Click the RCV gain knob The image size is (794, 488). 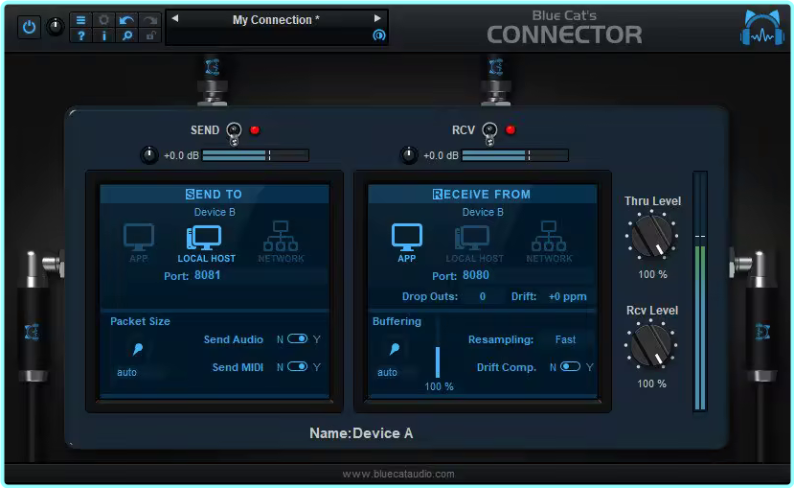[409, 155]
